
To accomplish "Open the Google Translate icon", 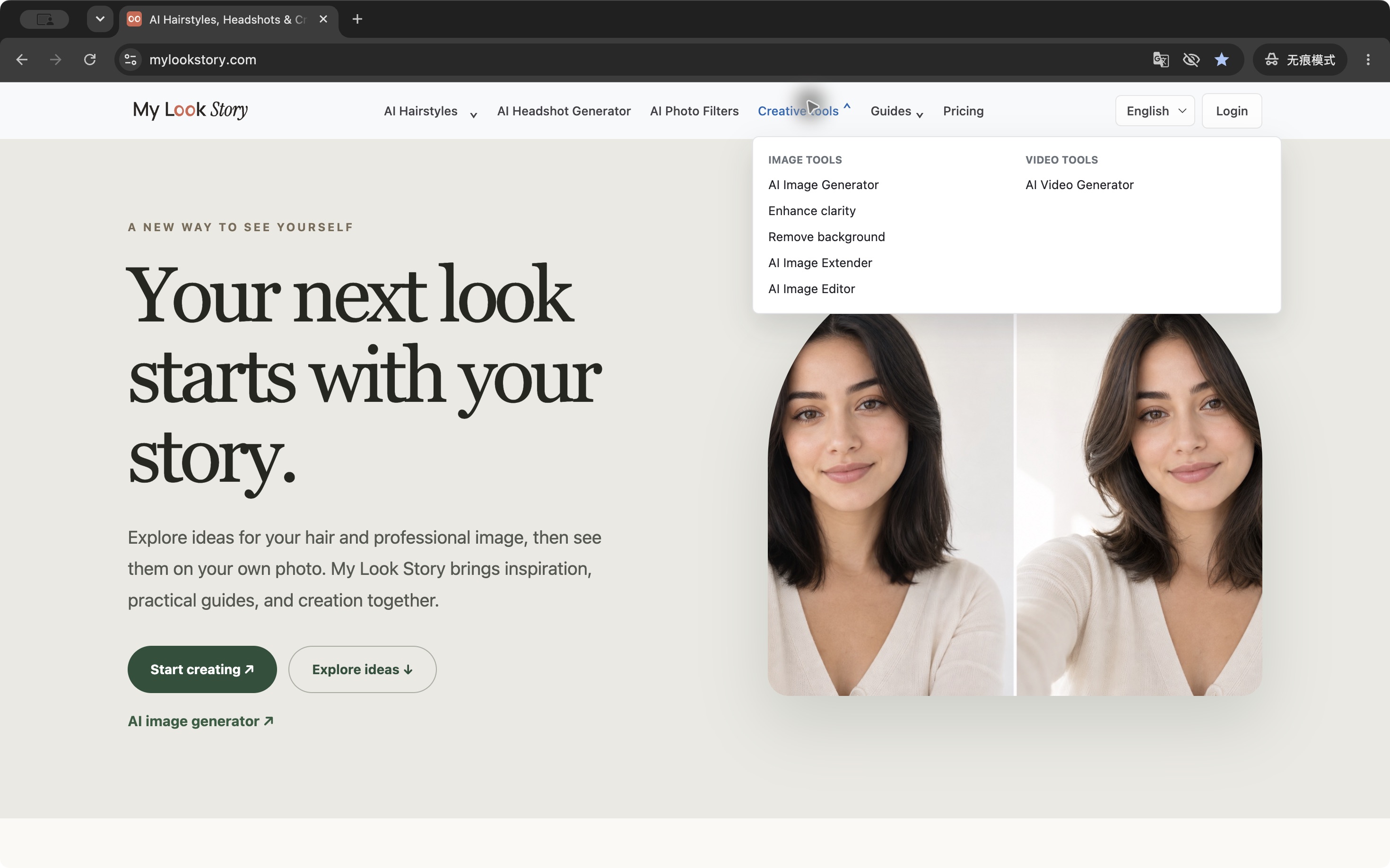I will click(x=1160, y=60).
